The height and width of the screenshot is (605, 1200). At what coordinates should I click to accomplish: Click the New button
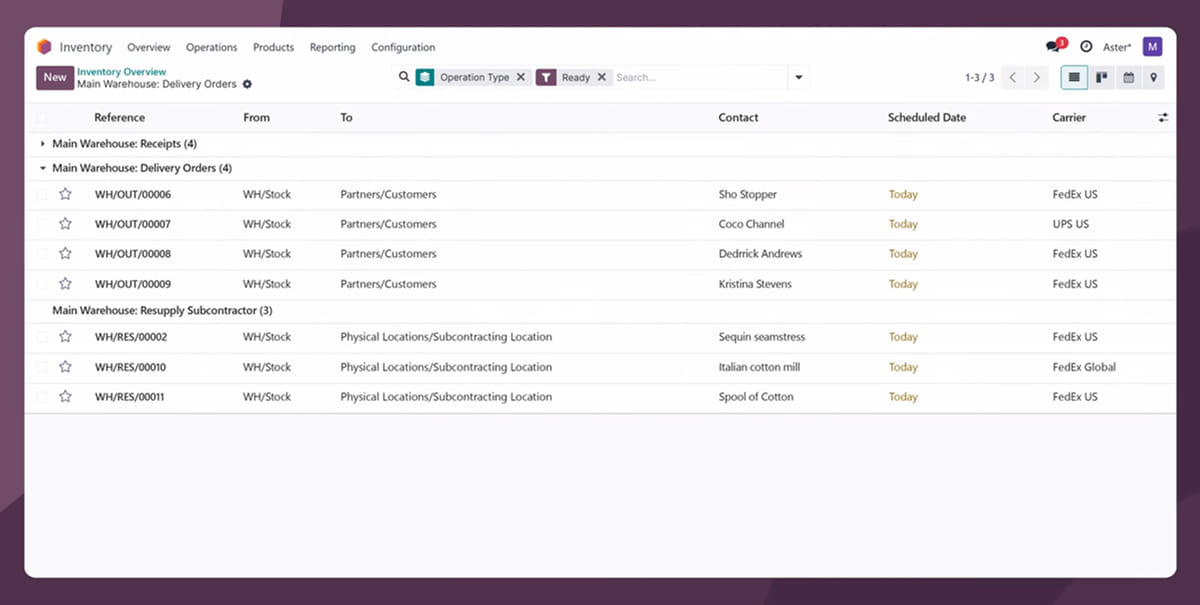point(55,77)
